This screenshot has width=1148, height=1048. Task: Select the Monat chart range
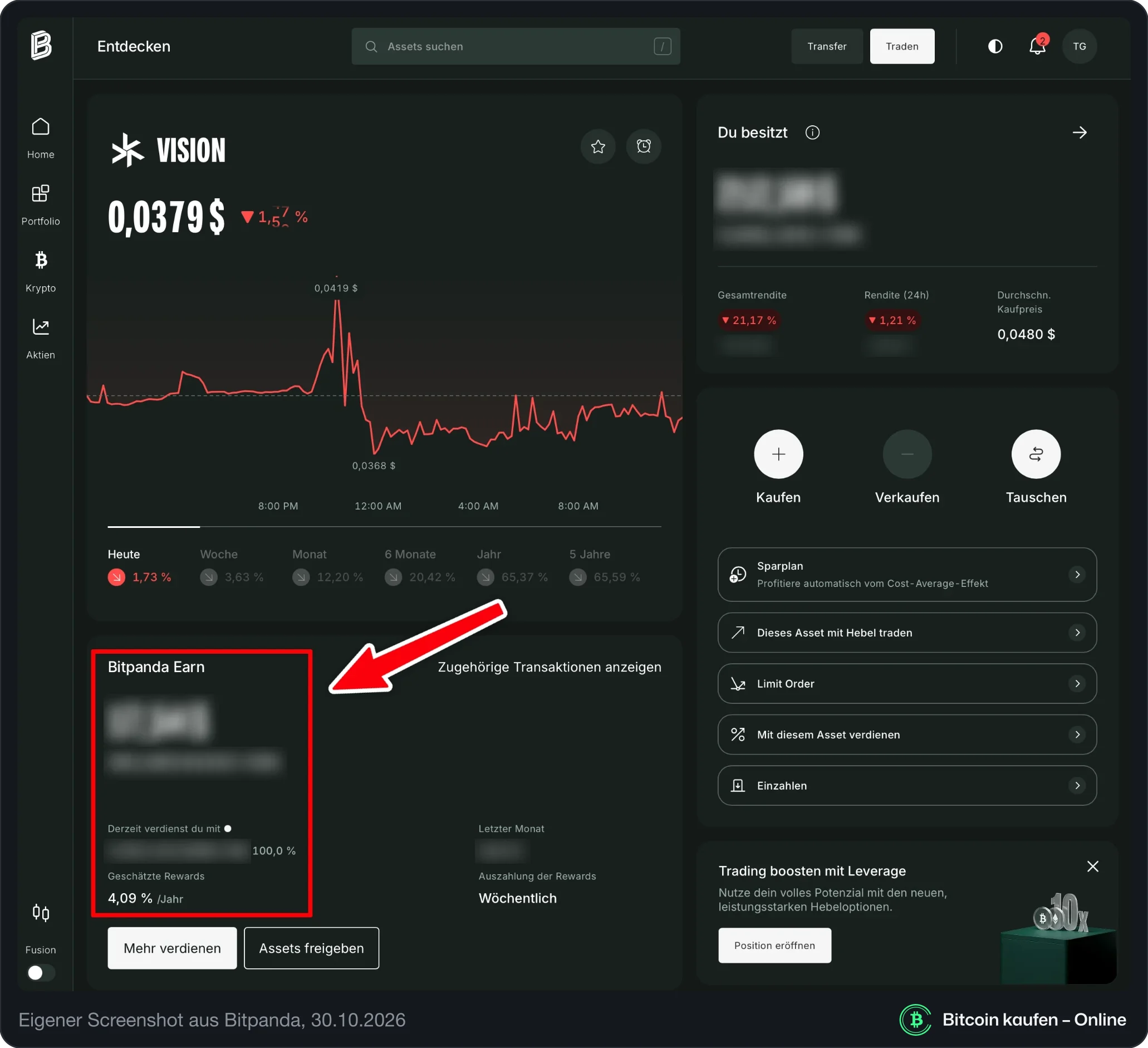point(327,566)
